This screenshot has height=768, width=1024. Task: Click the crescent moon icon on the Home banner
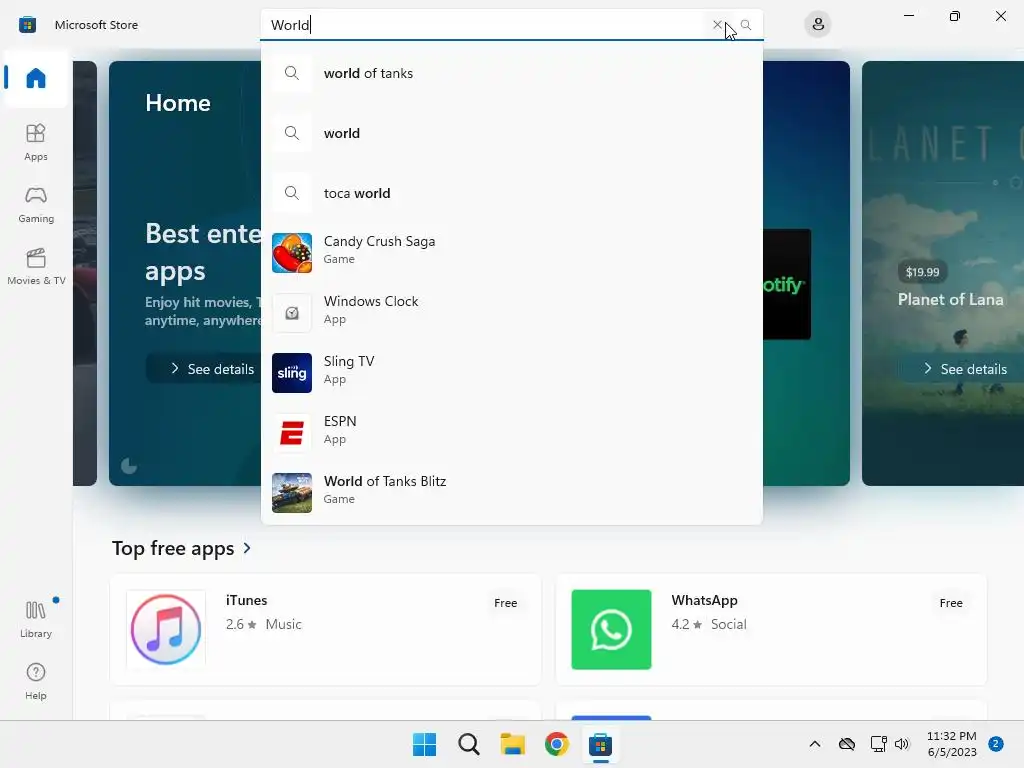coord(129,466)
